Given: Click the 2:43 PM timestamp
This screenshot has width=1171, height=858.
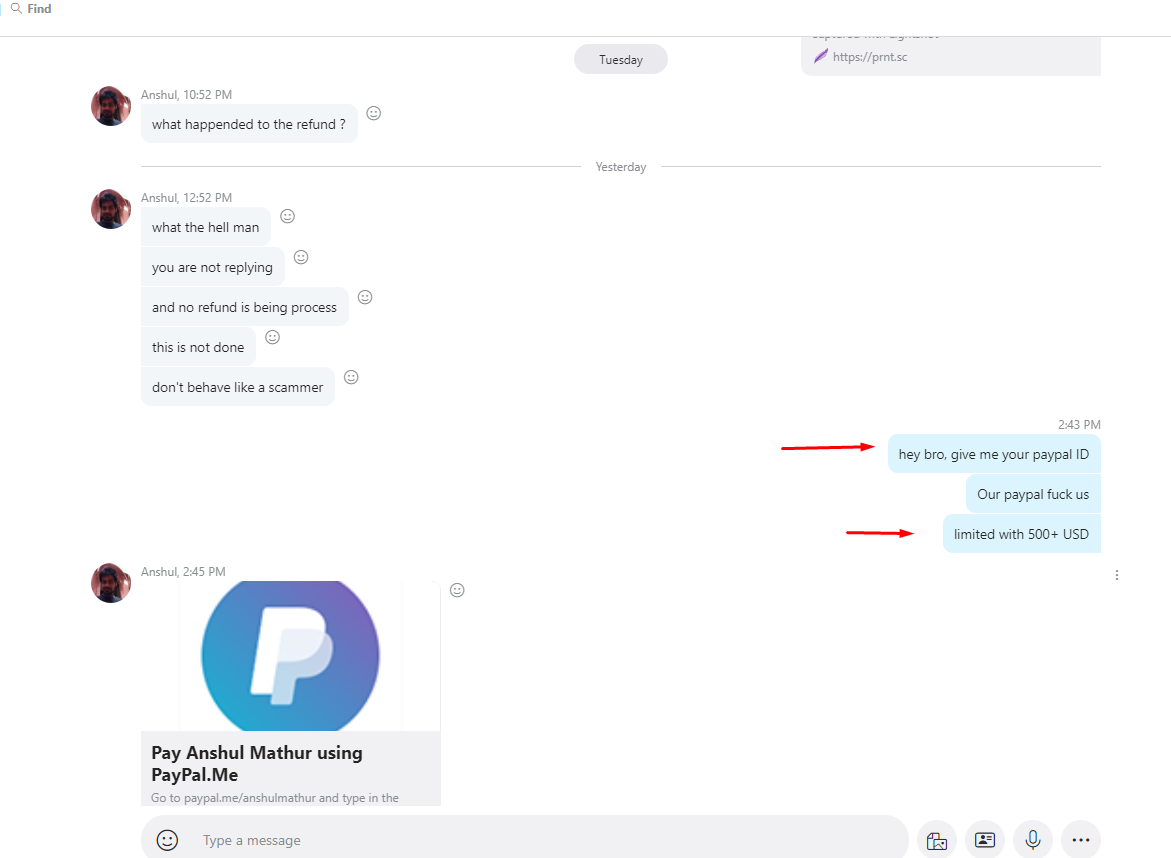Looking at the screenshot, I should point(1079,424).
